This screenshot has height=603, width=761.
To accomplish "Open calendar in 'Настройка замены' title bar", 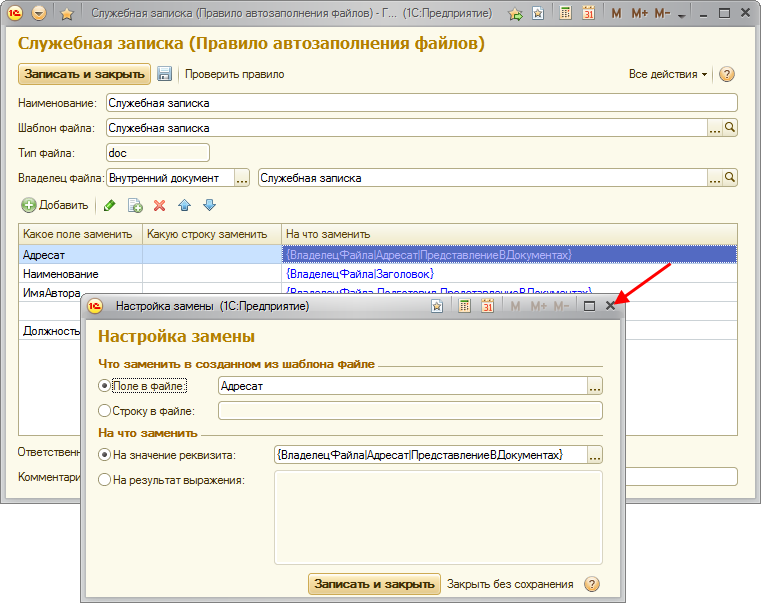I will [x=488, y=306].
